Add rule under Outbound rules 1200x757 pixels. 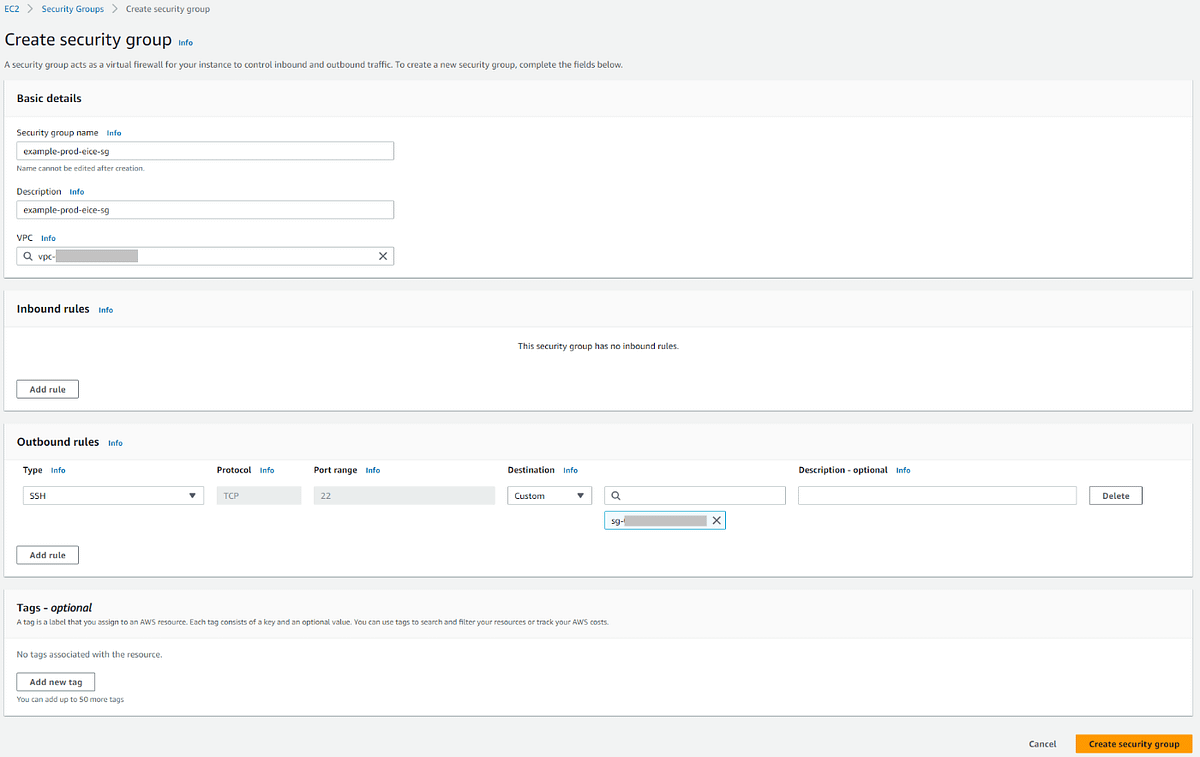point(48,555)
